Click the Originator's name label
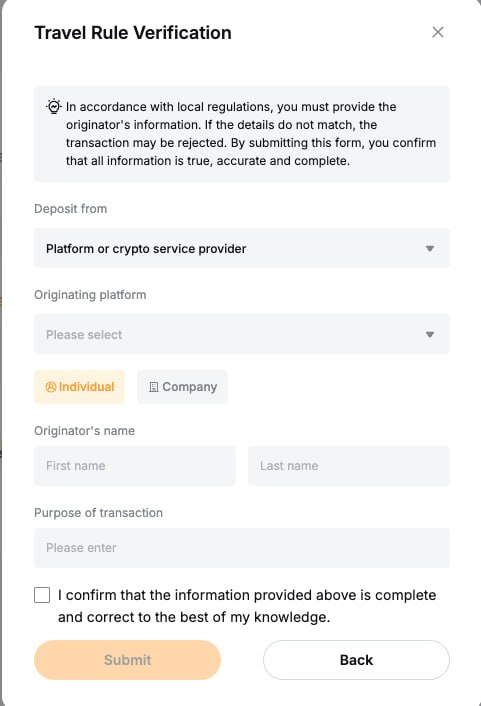 click(x=84, y=431)
